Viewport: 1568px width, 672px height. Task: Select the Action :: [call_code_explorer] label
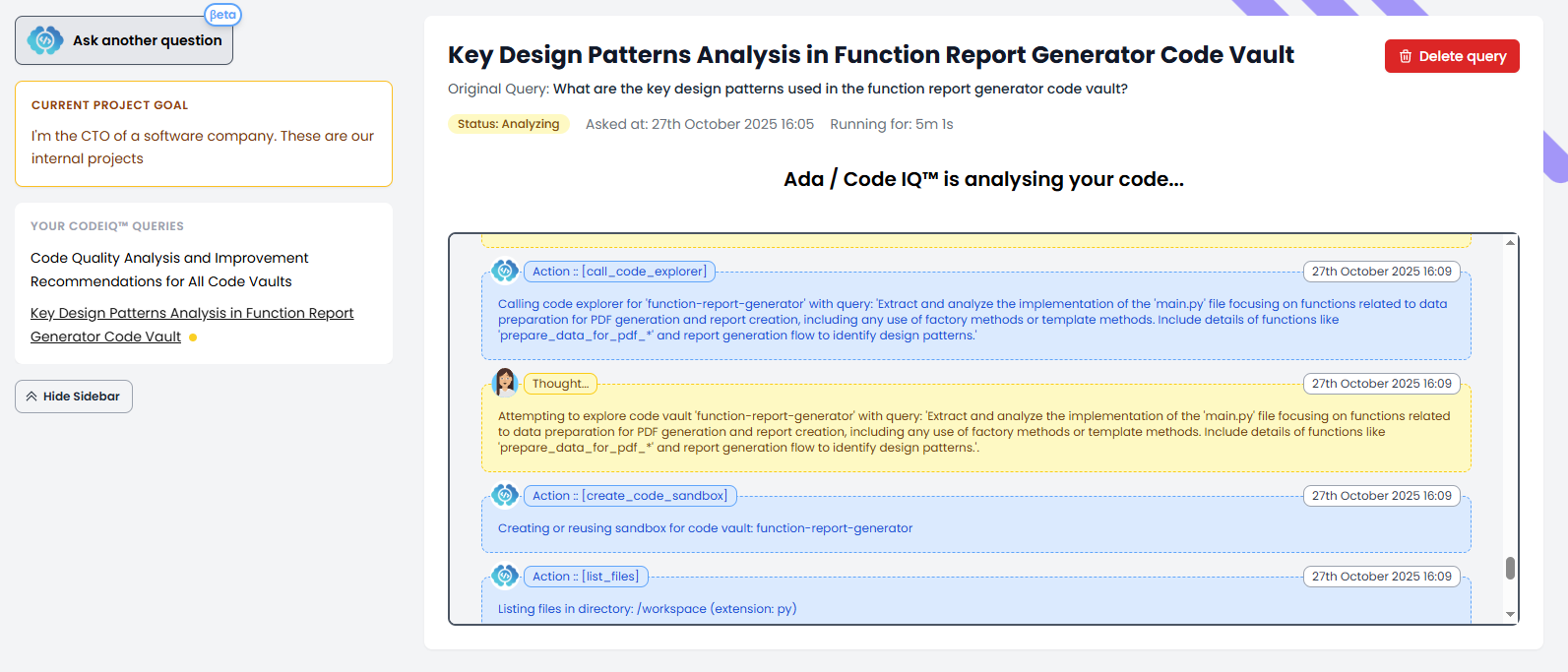[x=619, y=272]
